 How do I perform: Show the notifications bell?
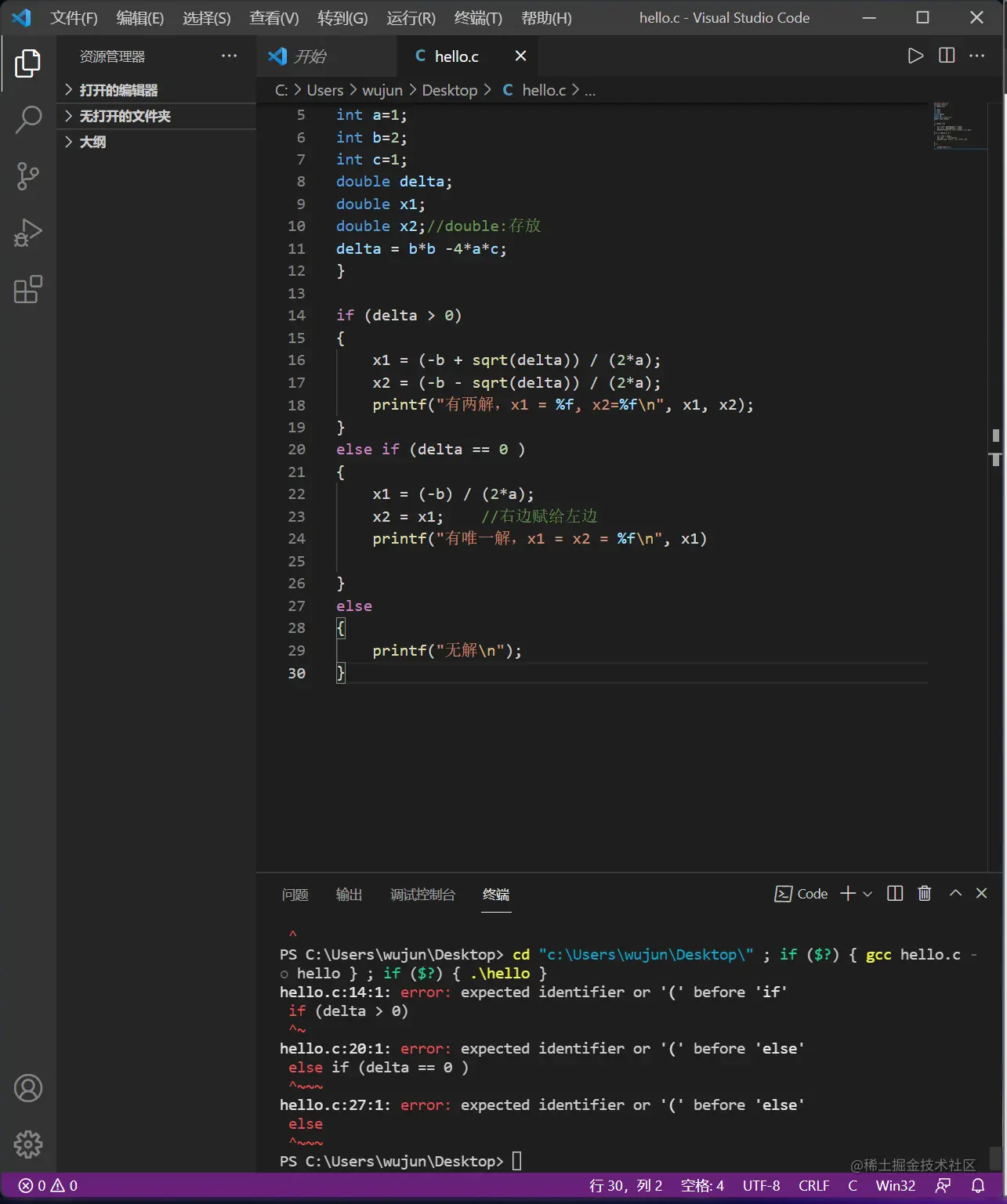(x=978, y=1186)
